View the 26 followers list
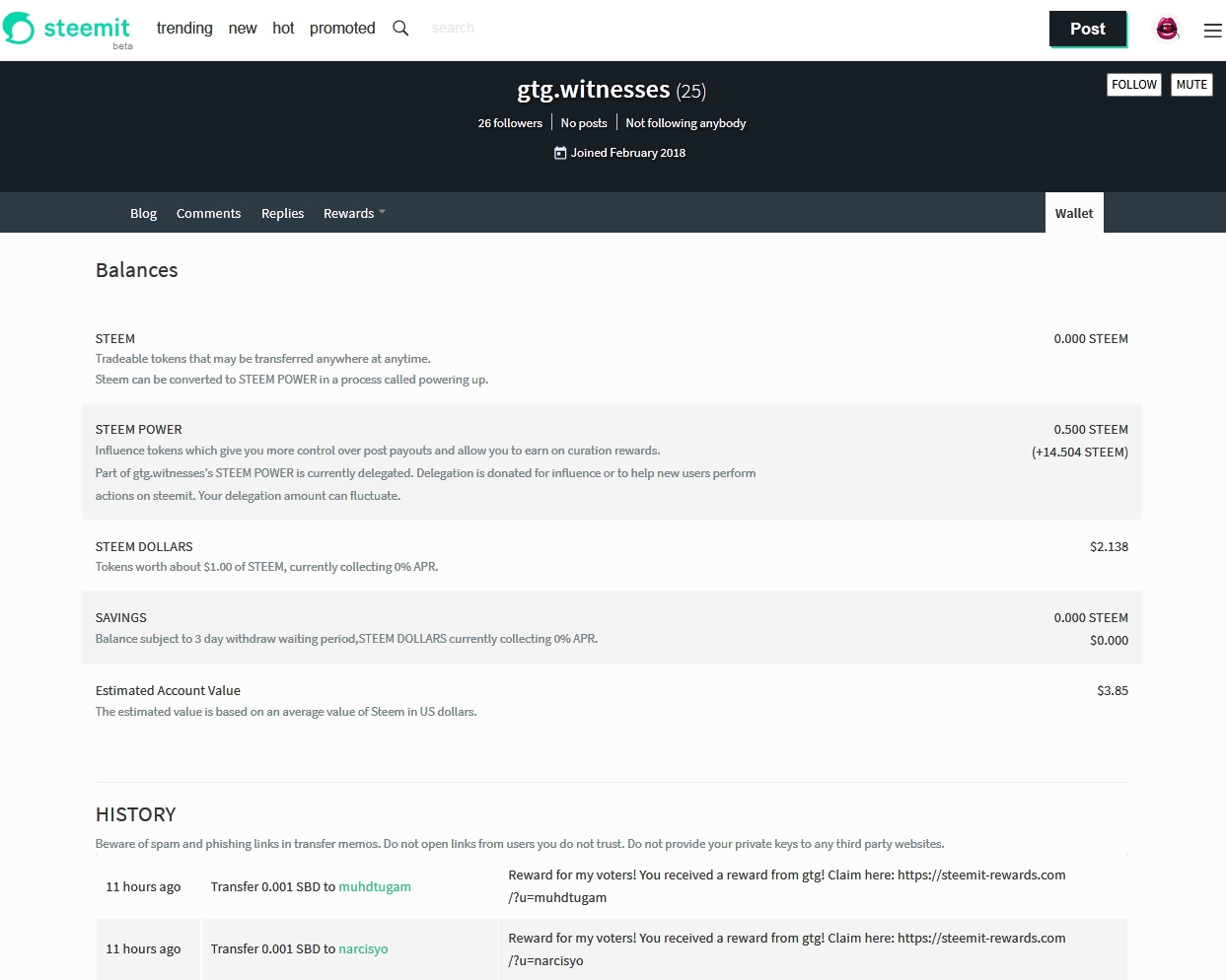The image size is (1226, 980). click(510, 123)
